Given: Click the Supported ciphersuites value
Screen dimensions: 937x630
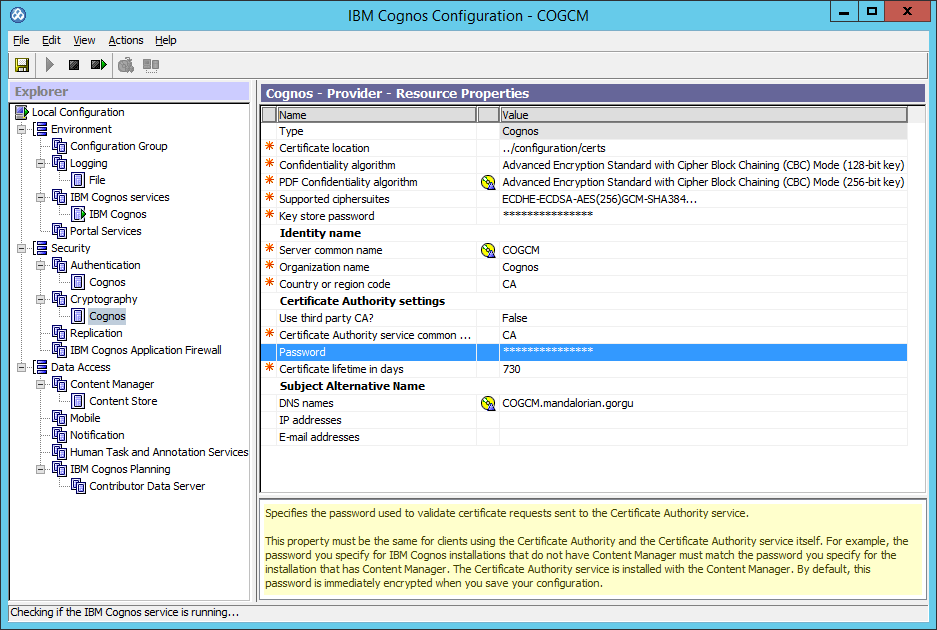Looking at the screenshot, I should click(x=703, y=199).
